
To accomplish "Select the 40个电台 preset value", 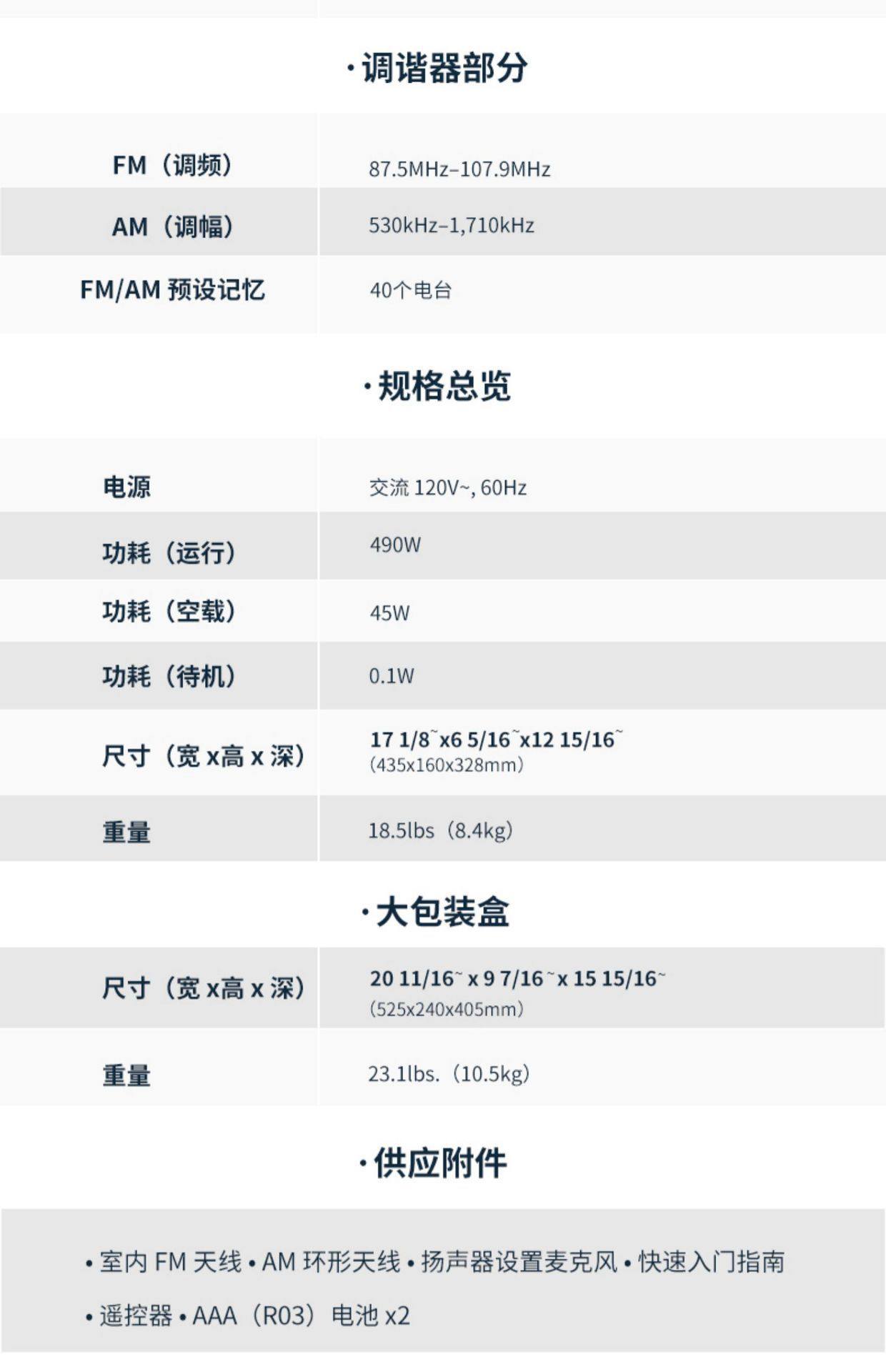I will 410,291.
